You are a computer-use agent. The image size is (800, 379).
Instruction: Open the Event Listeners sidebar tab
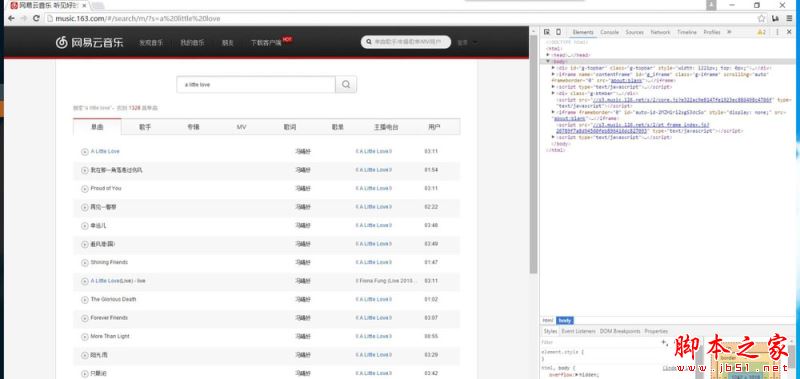coord(578,332)
